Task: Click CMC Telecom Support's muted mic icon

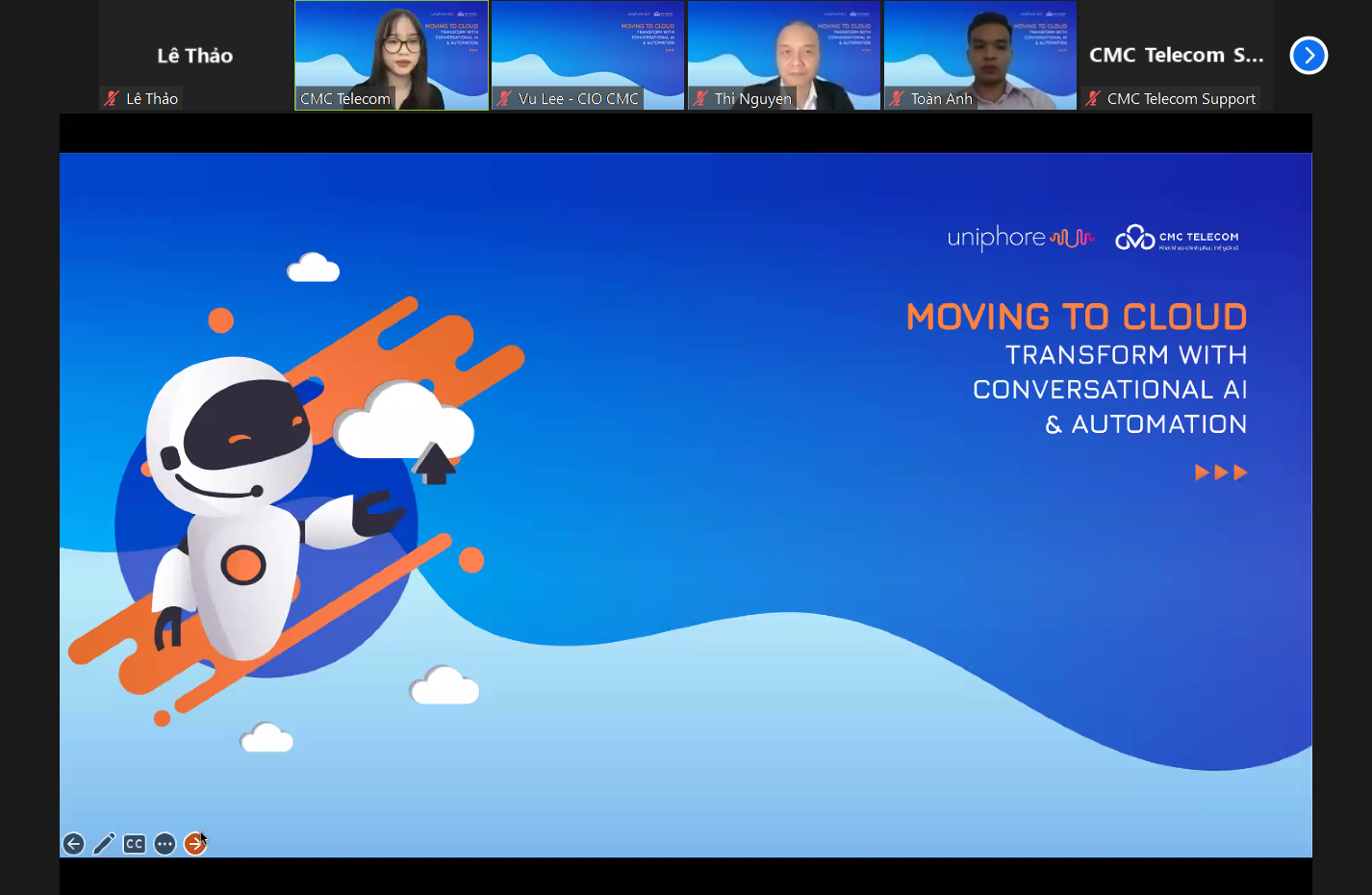Action: (x=1093, y=98)
